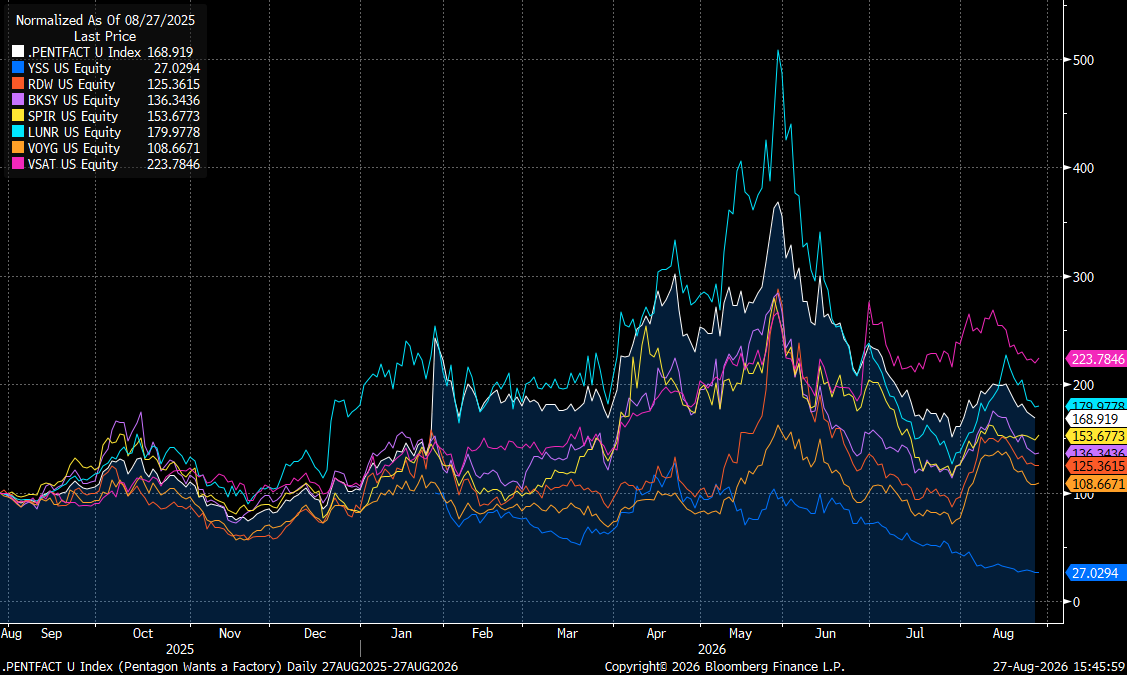Click the Apr x-axis month label
The image size is (1127, 675).
tap(656, 633)
